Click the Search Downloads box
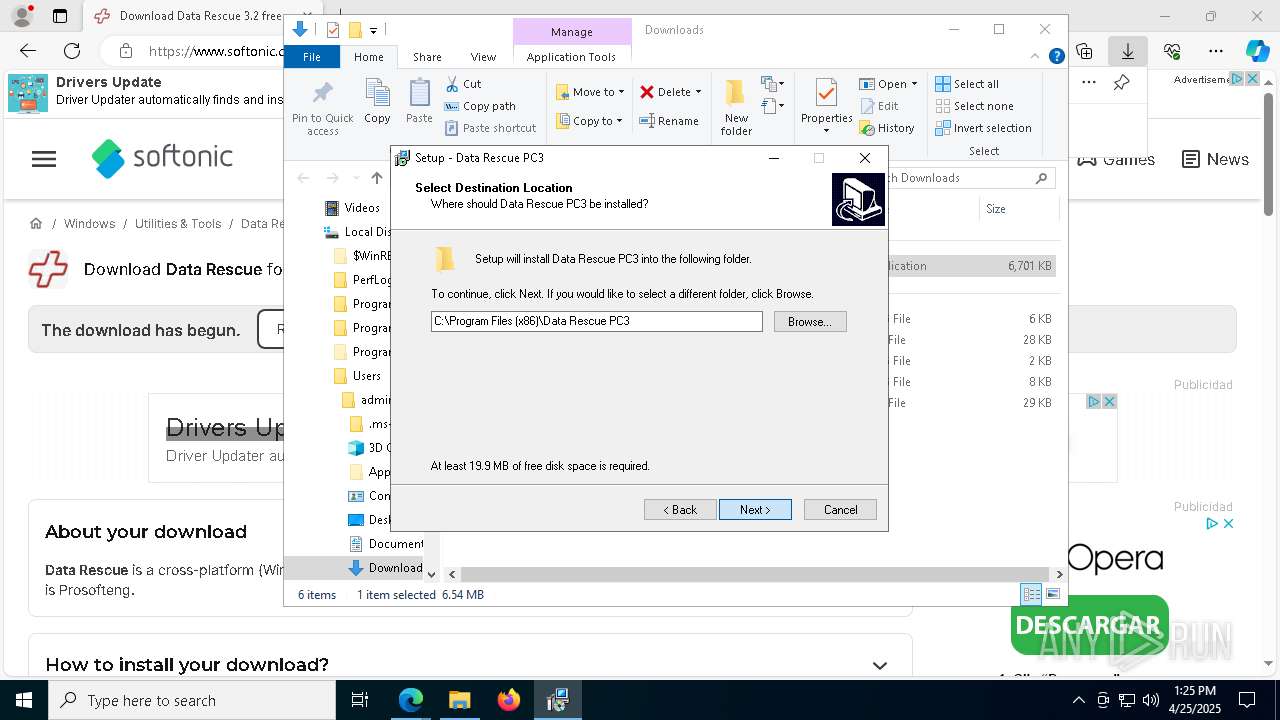Viewport: 1280px width, 720px height. point(964,178)
